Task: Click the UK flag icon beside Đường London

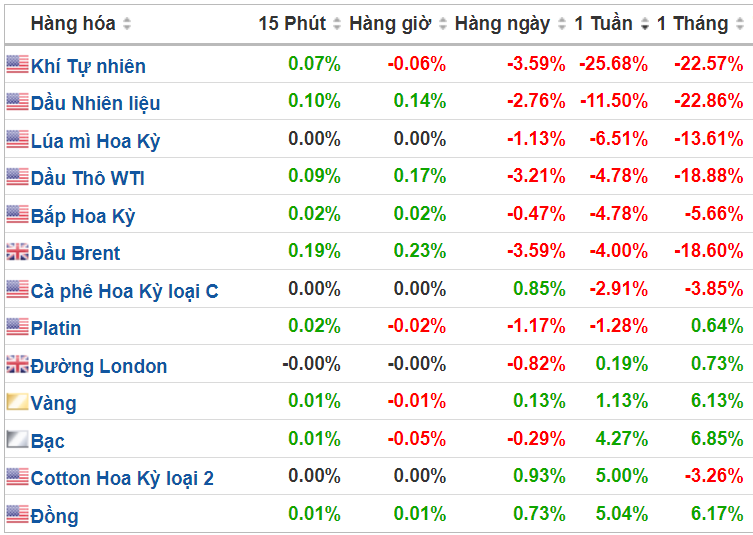Action: tap(17, 364)
